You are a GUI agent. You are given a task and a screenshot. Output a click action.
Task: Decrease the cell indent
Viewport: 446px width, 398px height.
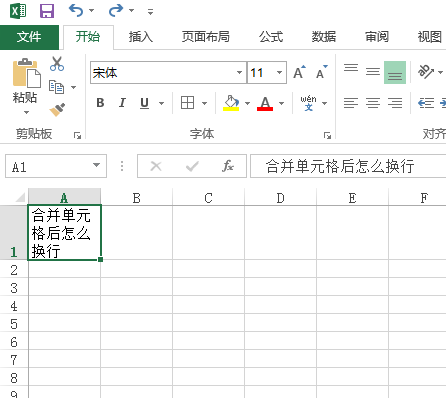click(426, 103)
